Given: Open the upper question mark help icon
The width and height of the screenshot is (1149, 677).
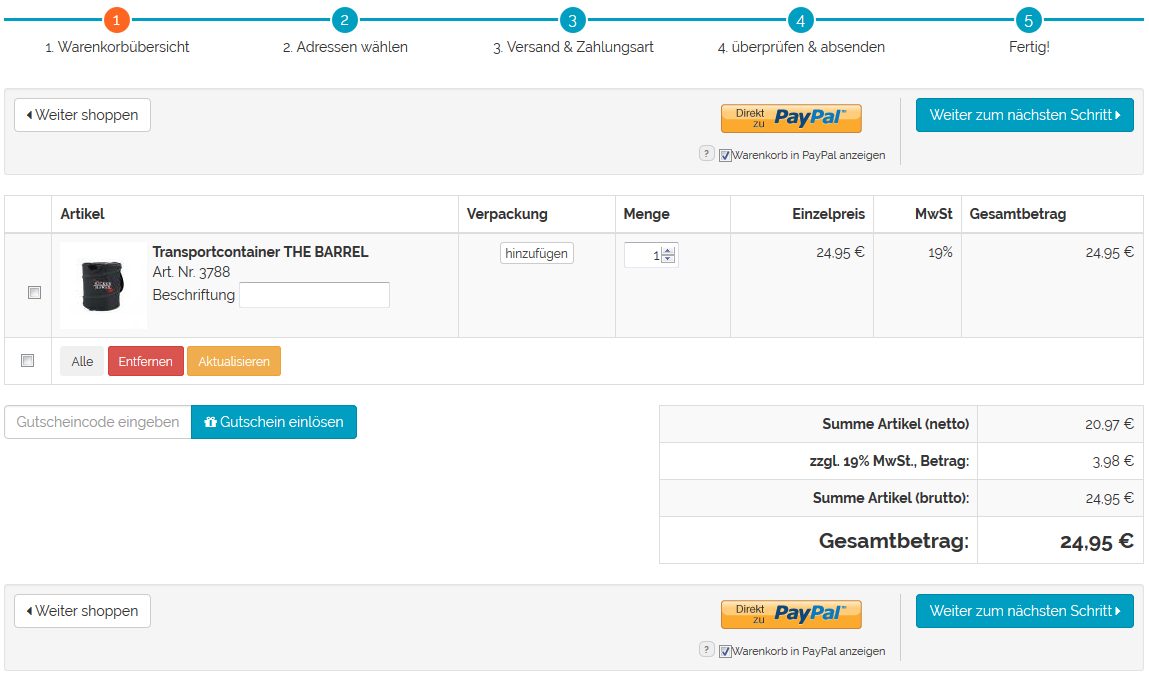Looking at the screenshot, I should [707, 154].
